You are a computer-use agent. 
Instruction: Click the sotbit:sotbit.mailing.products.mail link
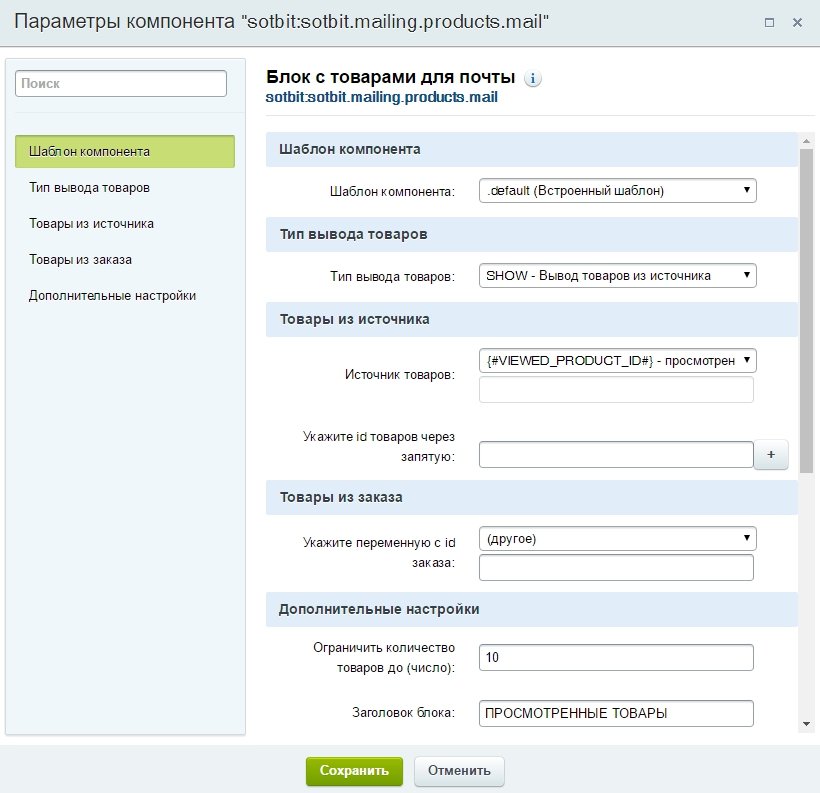(382, 97)
